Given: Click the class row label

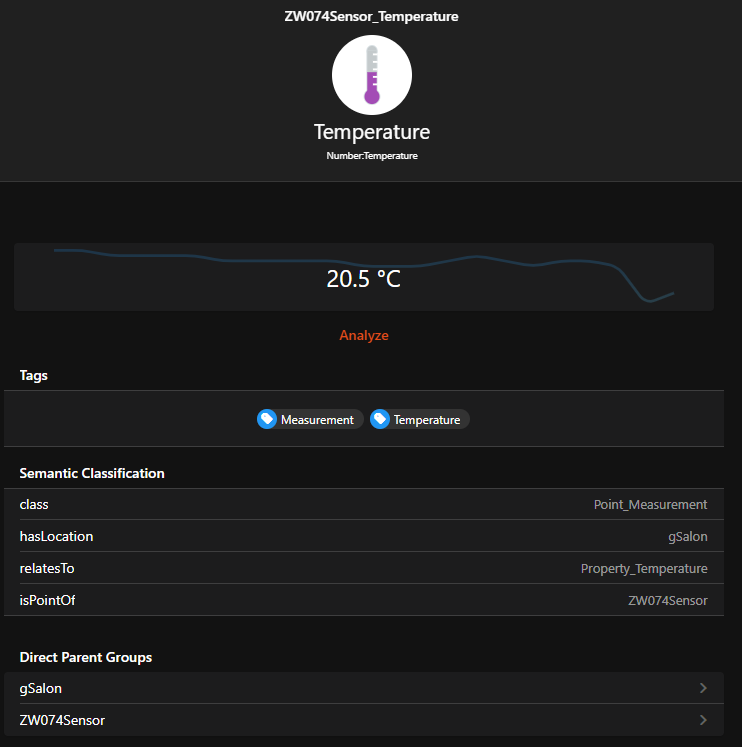Looking at the screenshot, I should (x=34, y=505).
